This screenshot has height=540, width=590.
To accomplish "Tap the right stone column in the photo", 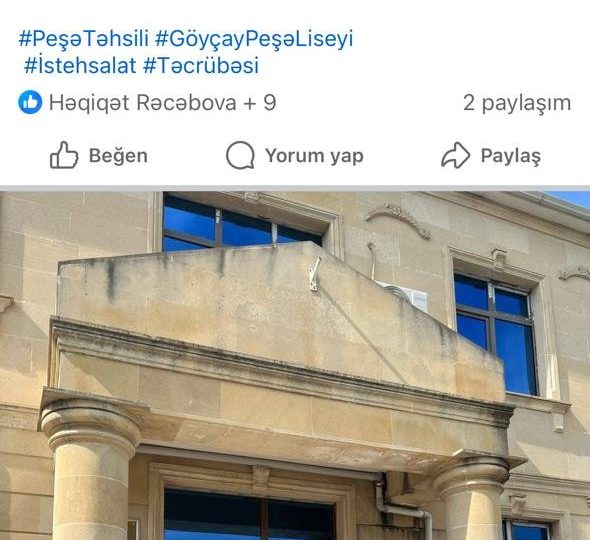I will [x=471, y=497].
